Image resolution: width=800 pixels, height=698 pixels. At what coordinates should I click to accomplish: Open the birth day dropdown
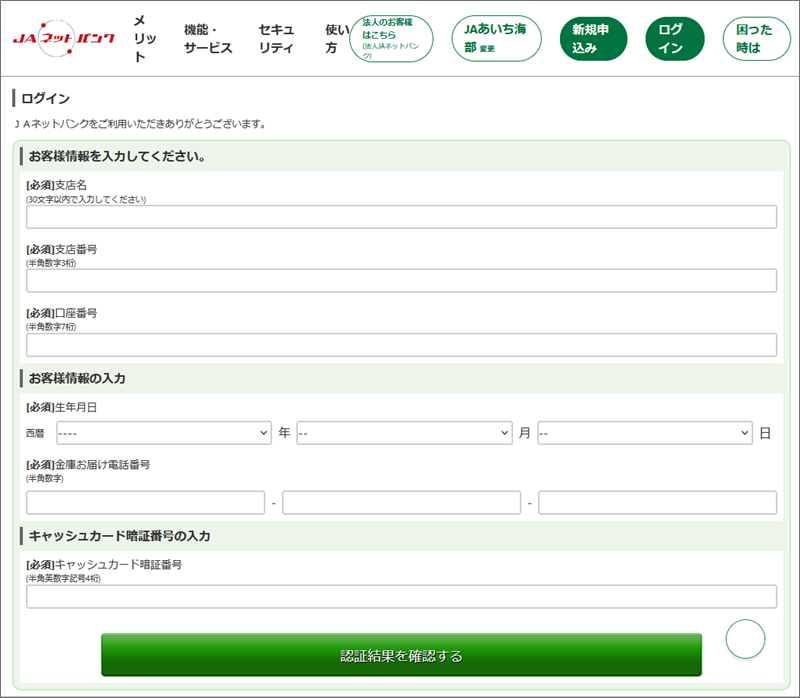(x=645, y=433)
